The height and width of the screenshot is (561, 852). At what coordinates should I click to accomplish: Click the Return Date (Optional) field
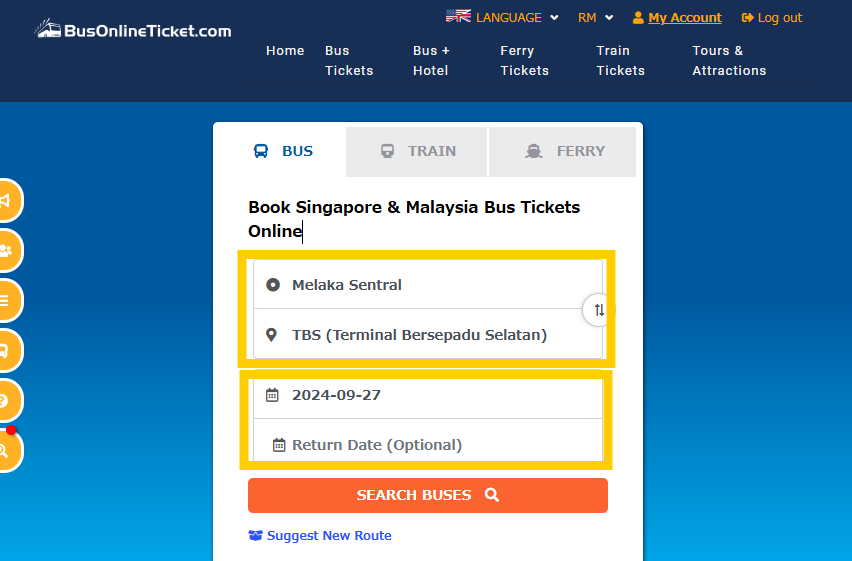click(x=428, y=445)
